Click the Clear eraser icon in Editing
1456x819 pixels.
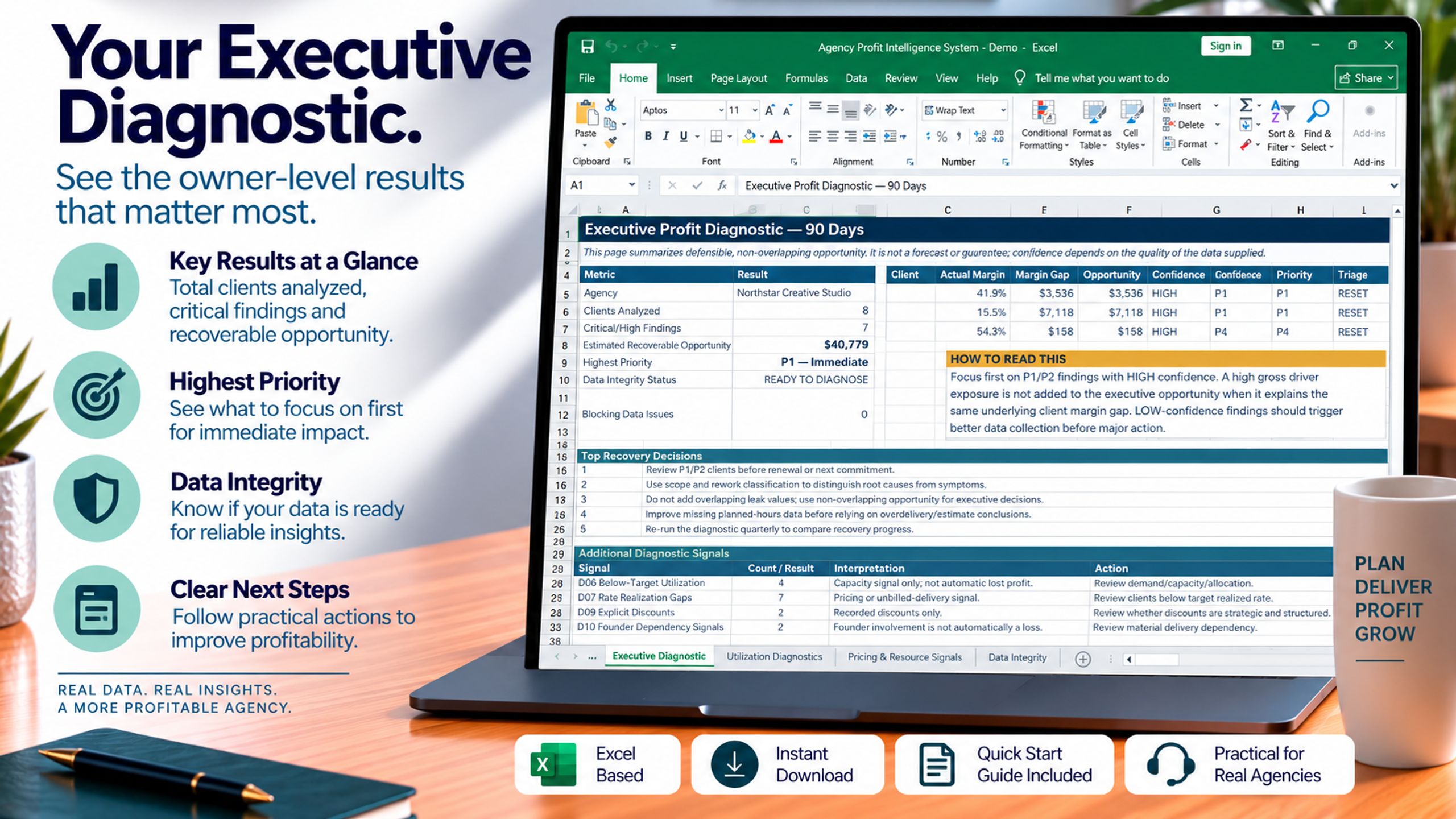coord(1246,145)
